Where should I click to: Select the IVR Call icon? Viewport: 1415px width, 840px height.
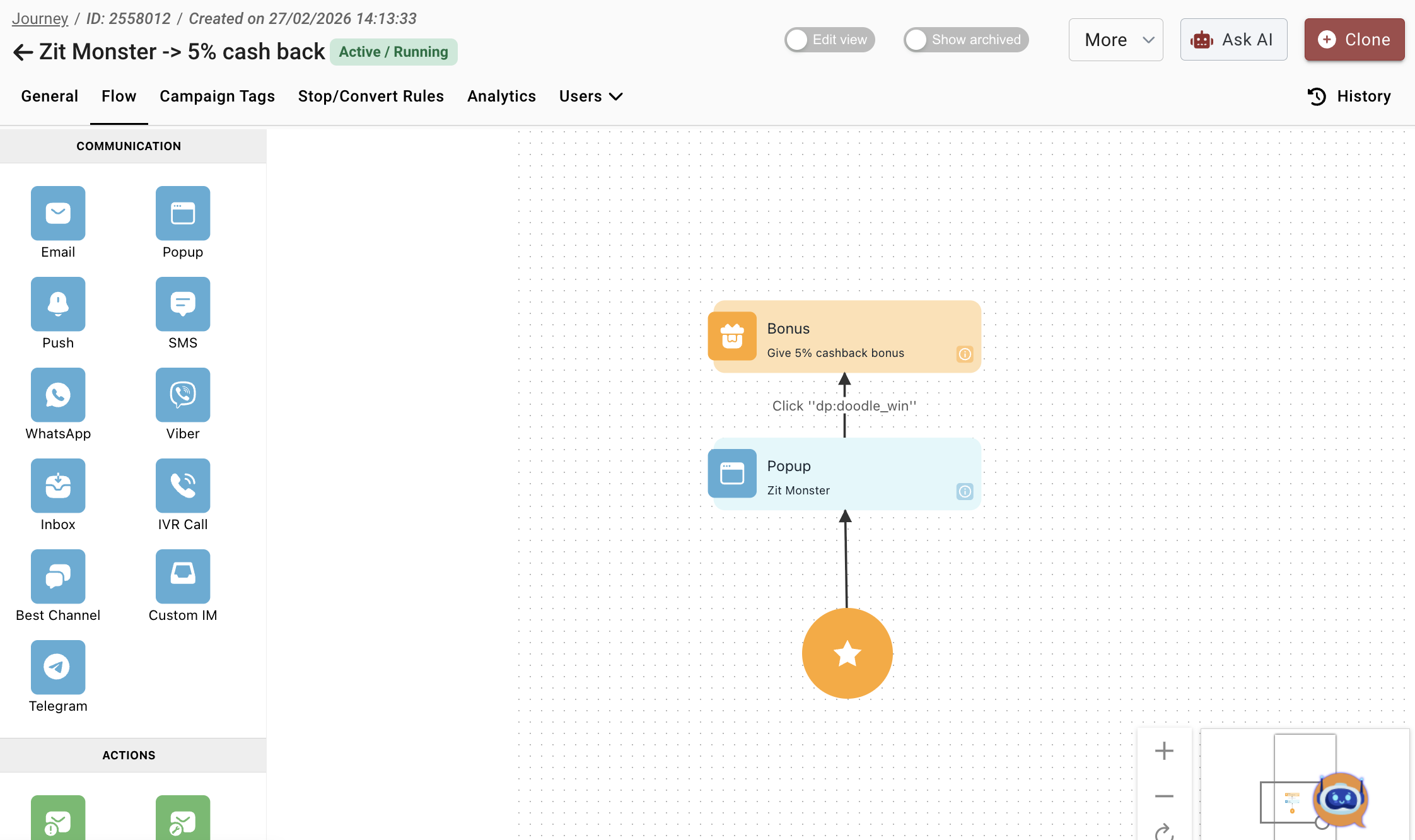183,486
